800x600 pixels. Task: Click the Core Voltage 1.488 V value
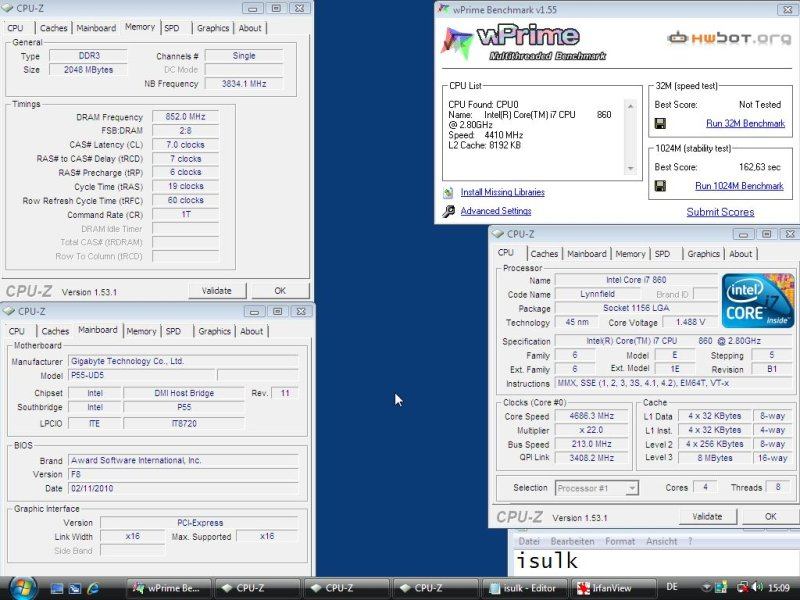[690, 322]
